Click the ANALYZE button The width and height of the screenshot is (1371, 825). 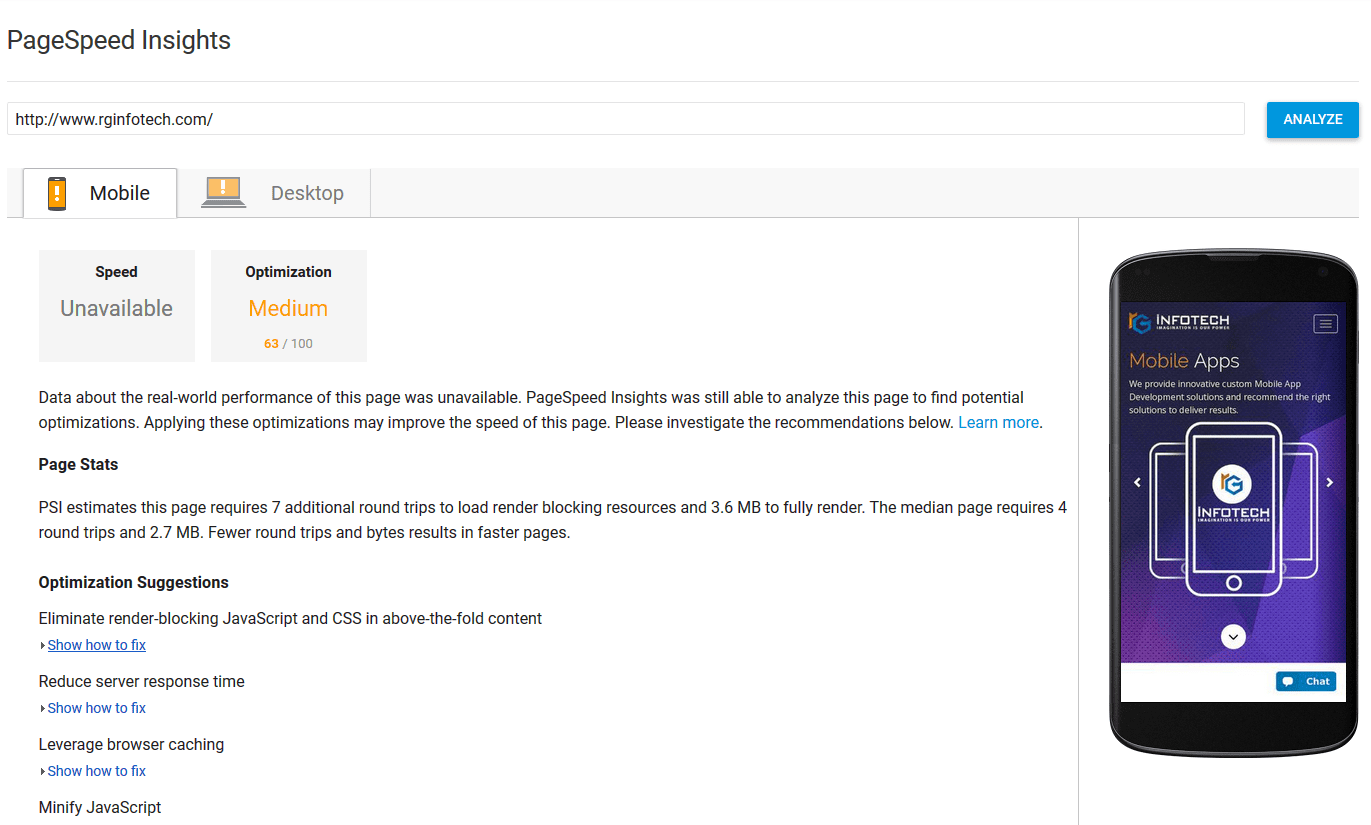click(x=1313, y=119)
